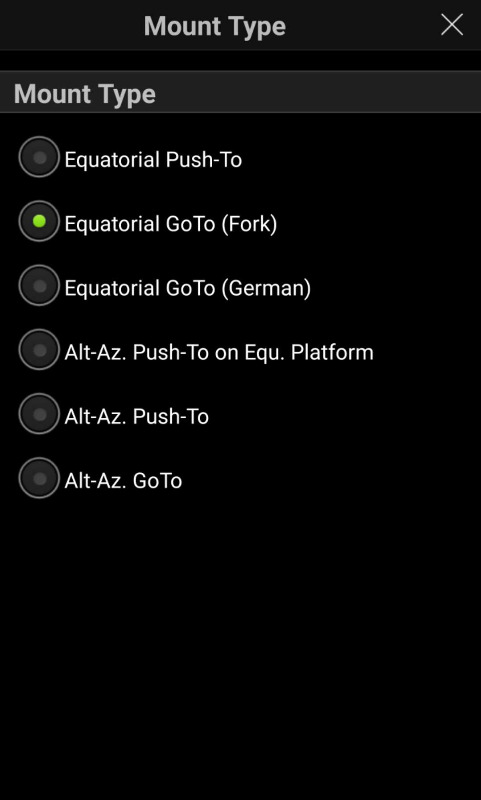This screenshot has height=800, width=481.
Task: Click the left-aligned Mount Type section header
Action: pyautogui.click(x=85, y=94)
